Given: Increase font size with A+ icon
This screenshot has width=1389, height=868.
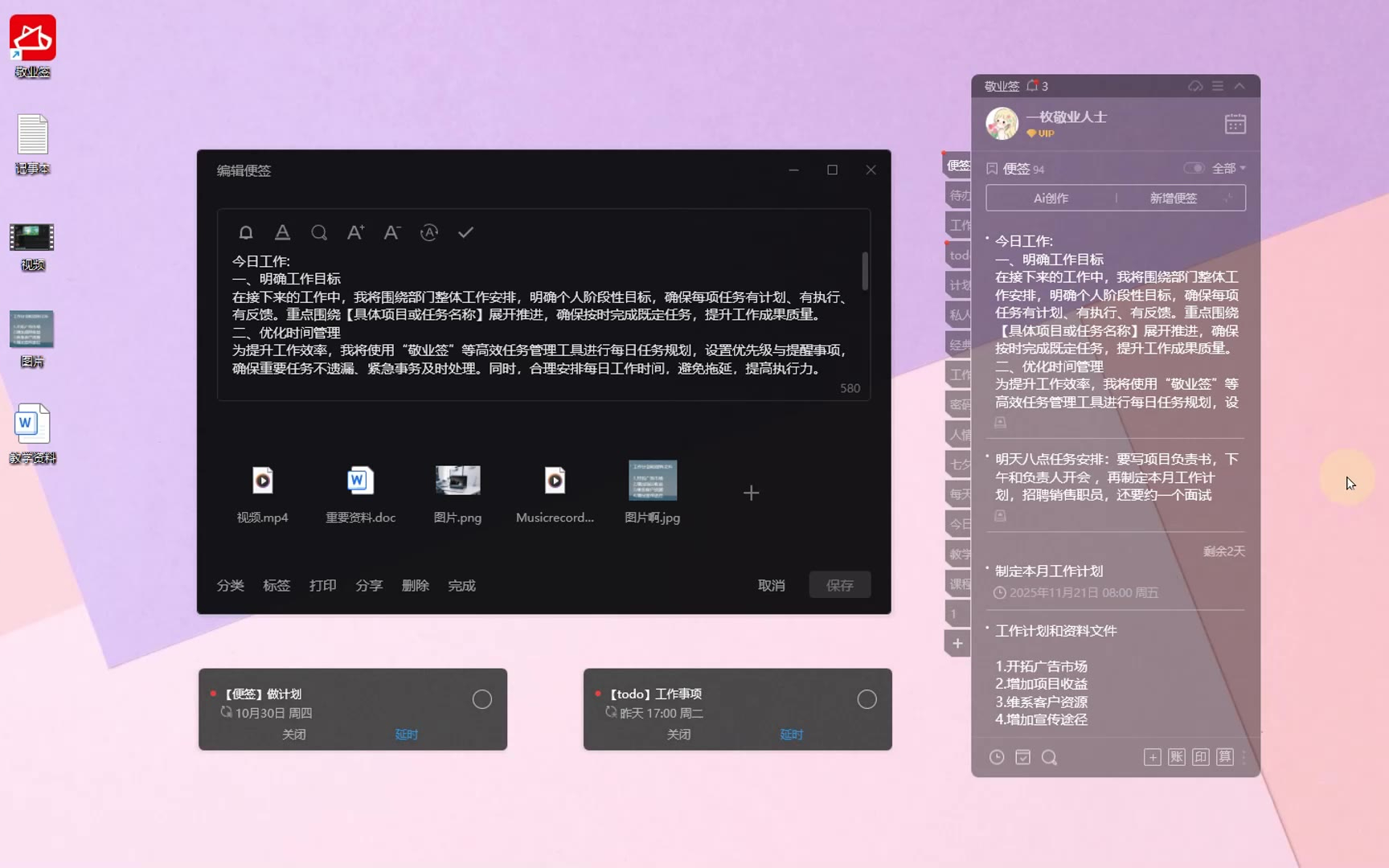Looking at the screenshot, I should pyautogui.click(x=355, y=232).
